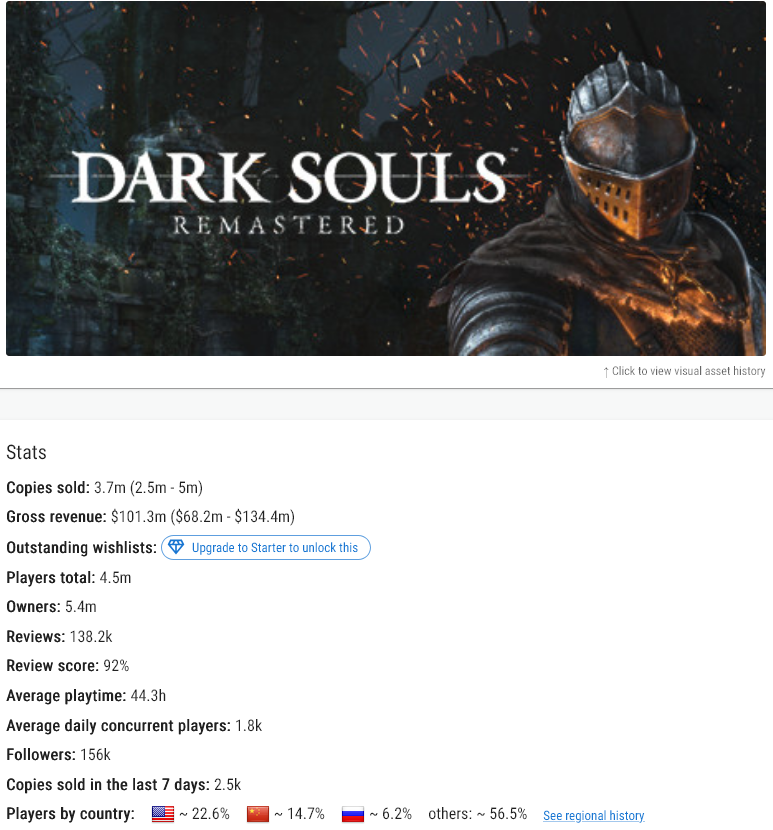Click the diamond icon in the upgrade button
The image size is (773, 830).
click(x=176, y=547)
